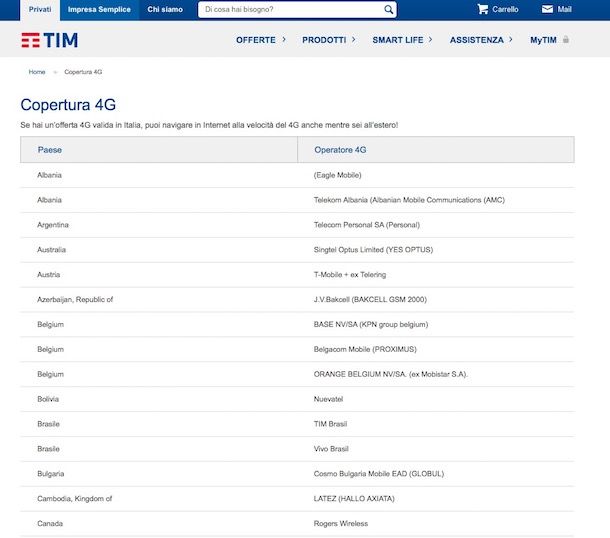
Task: Click the Telekom Albania operator cell
Action: point(409,200)
